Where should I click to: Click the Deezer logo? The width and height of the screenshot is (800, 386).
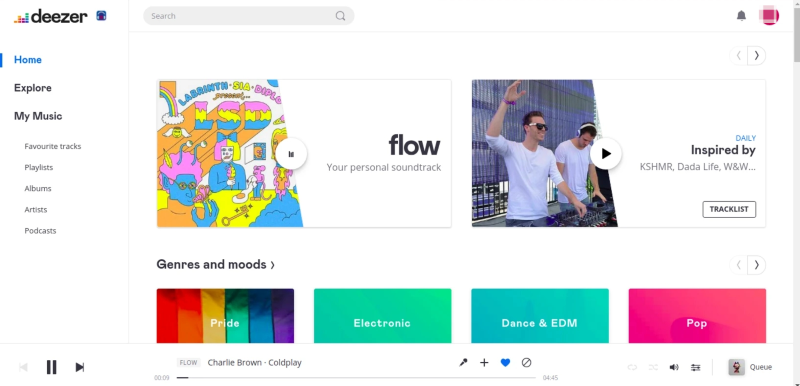click(51, 16)
